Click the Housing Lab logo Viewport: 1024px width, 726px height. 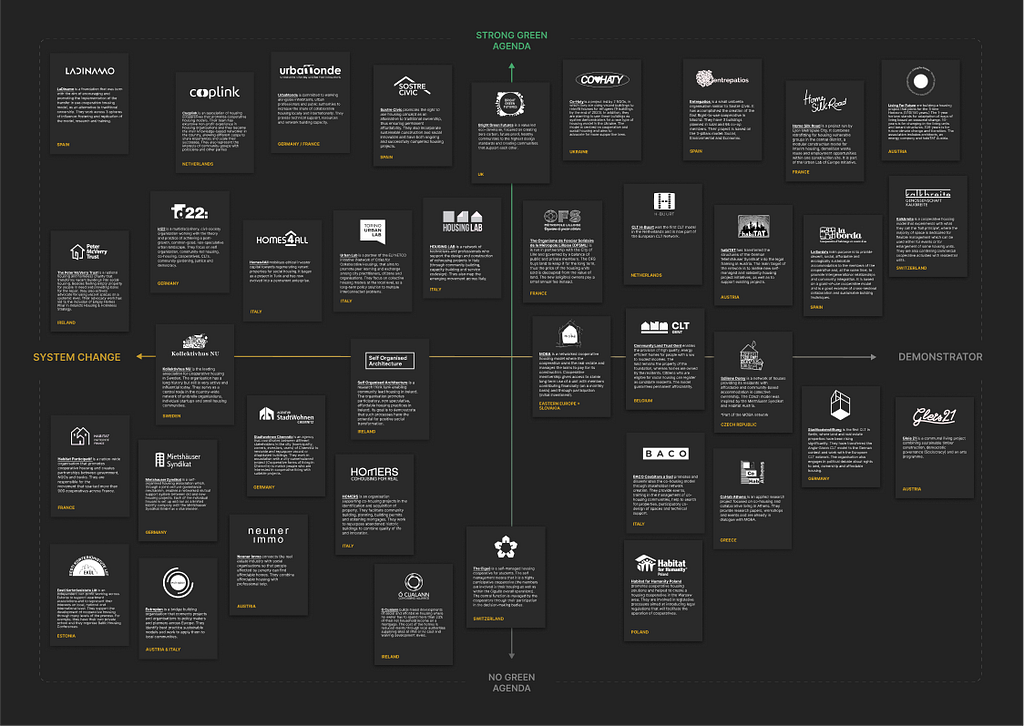[x=462, y=221]
